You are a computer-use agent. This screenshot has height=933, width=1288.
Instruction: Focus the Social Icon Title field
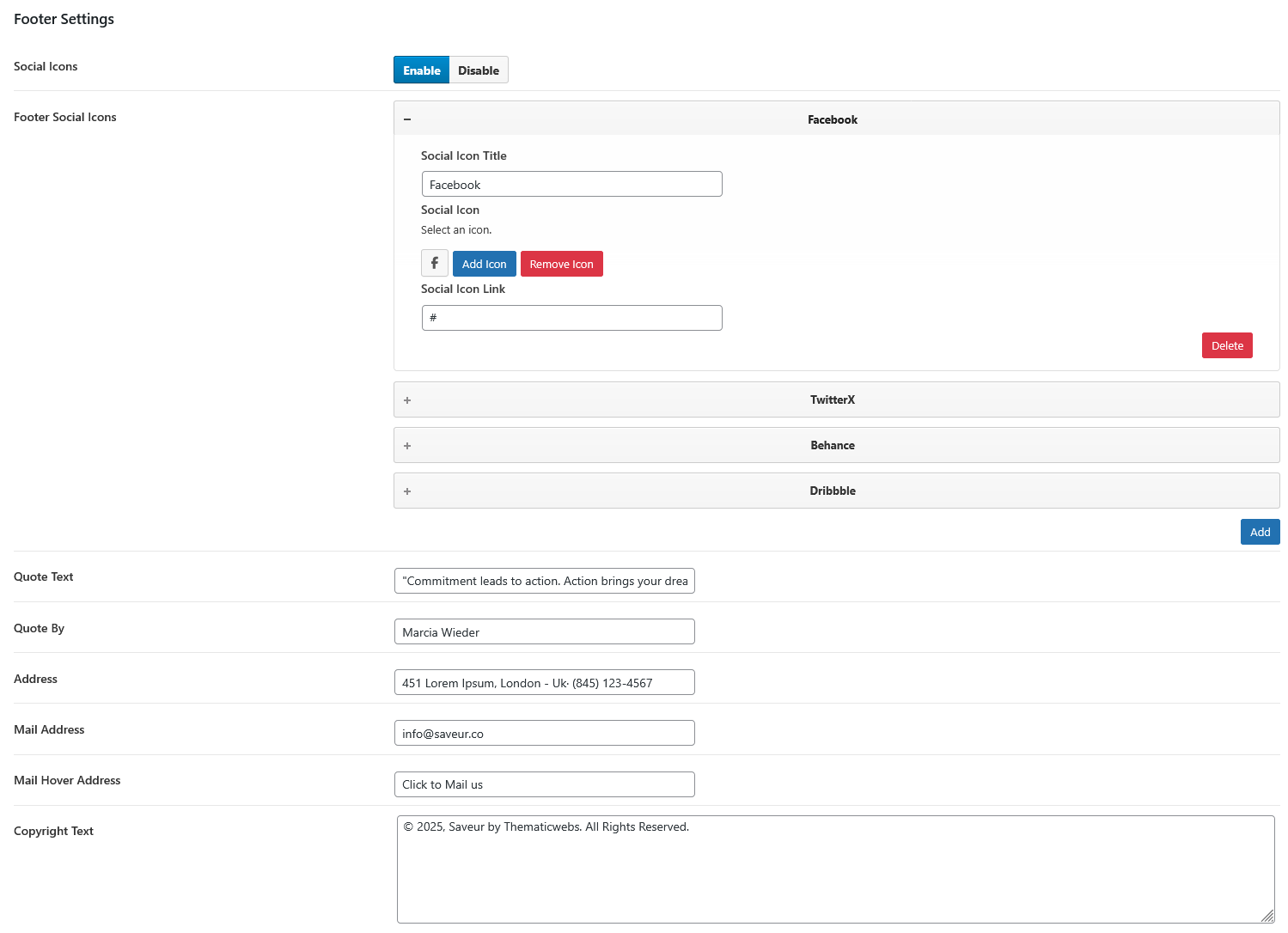click(571, 185)
